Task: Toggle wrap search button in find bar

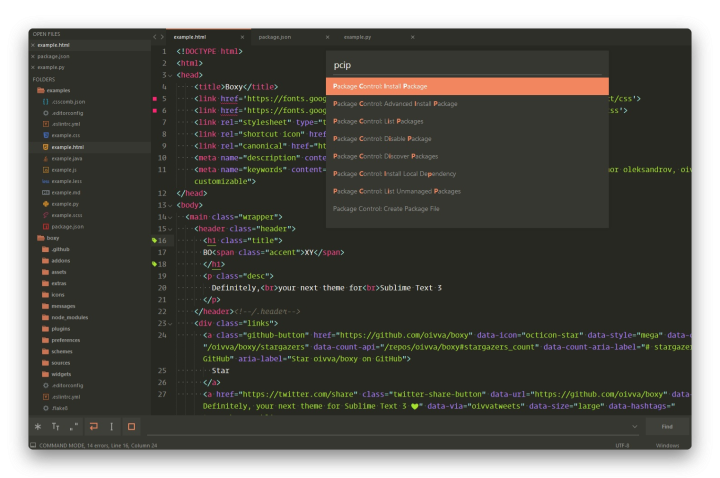Action: [x=93, y=426]
